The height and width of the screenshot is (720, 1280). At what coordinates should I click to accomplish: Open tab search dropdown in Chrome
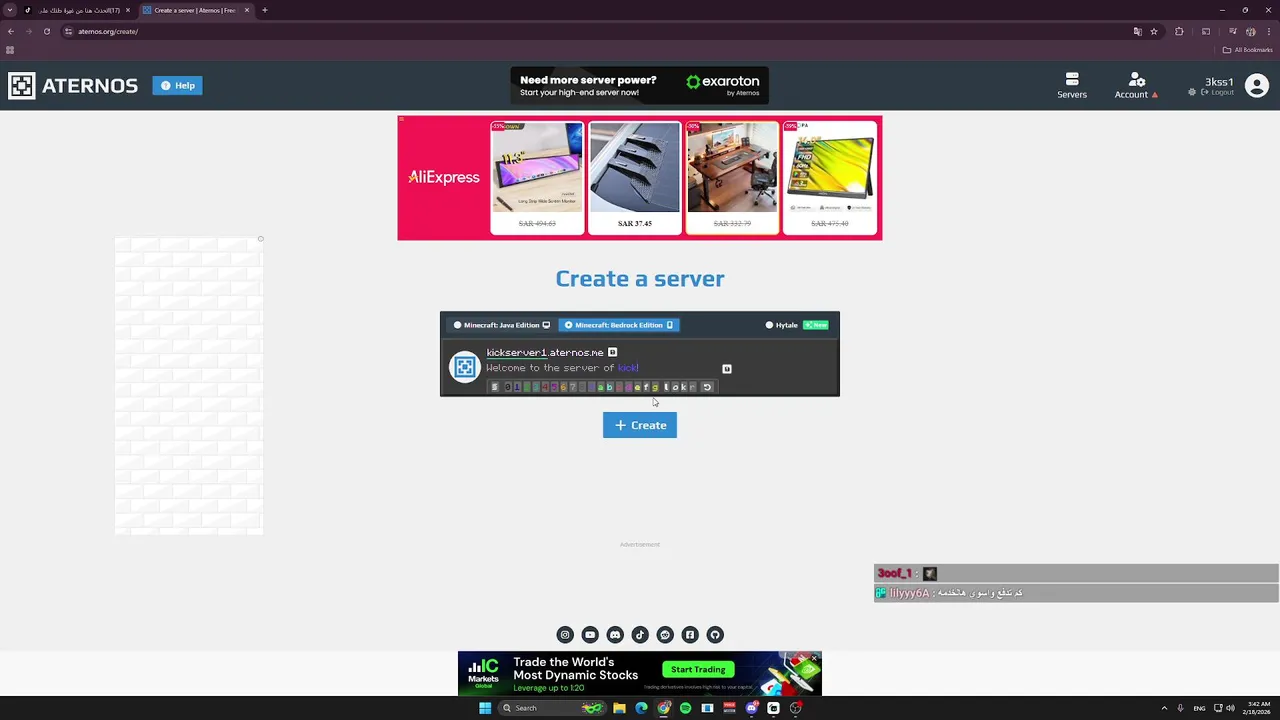[x=9, y=10]
